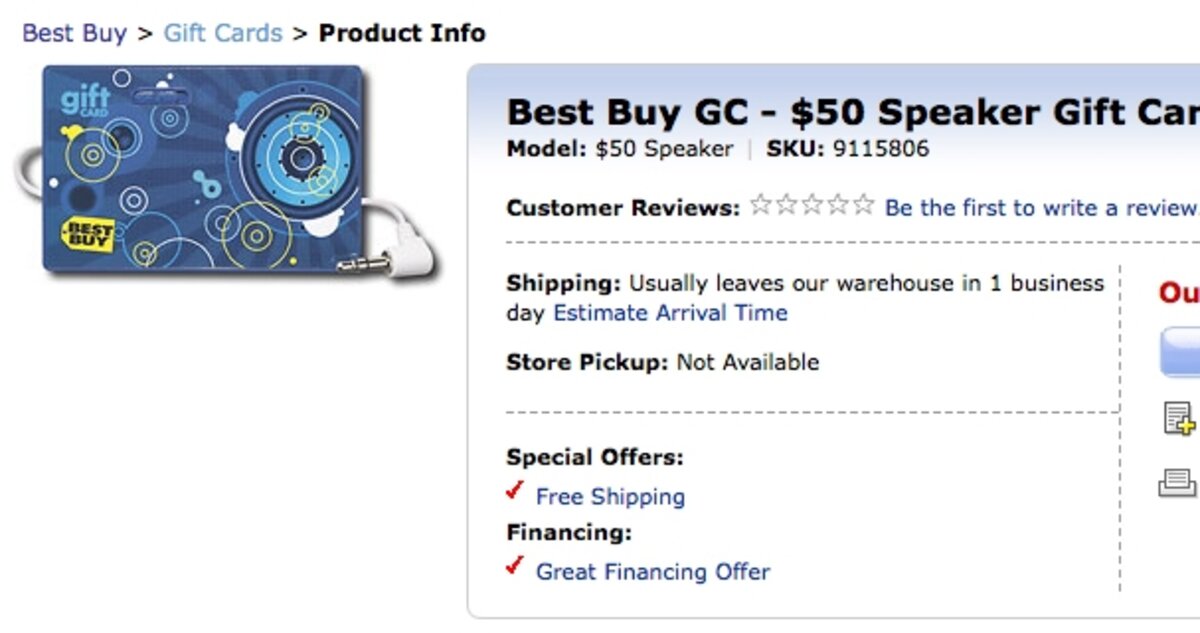View the Great Financing Offer link
Screen dimensions: 1200x633
653,572
